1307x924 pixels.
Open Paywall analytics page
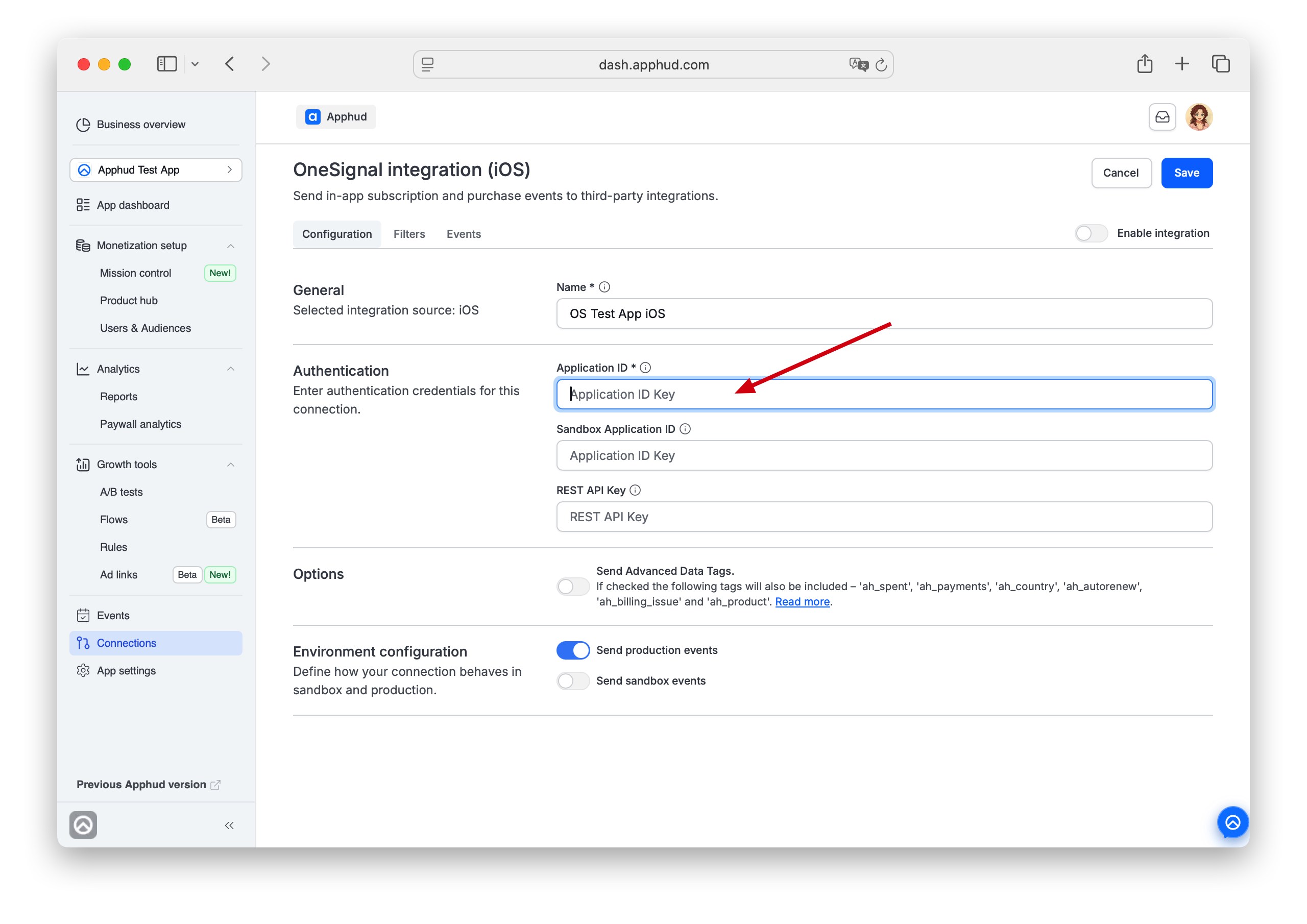pos(140,424)
